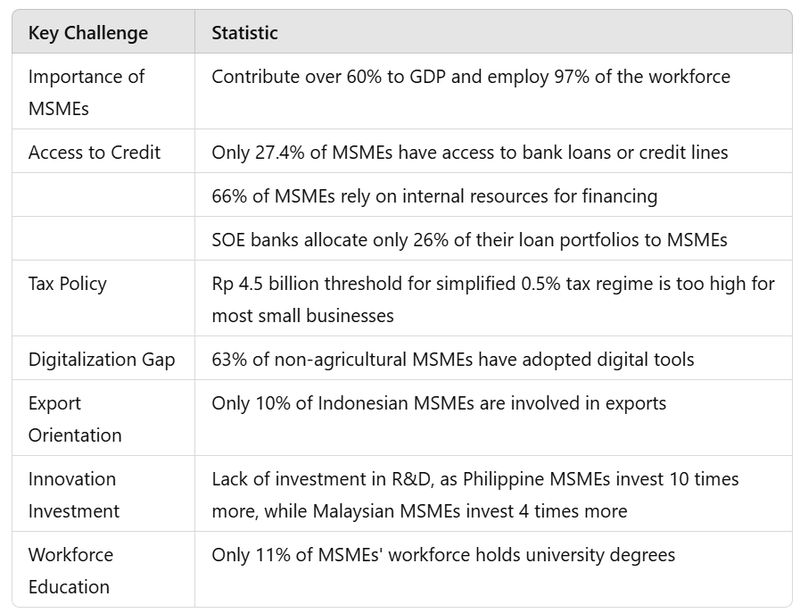Click empty Key Challenge cell beside 66% row
The width and height of the screenshot is (800, 613).
point(104,195)
